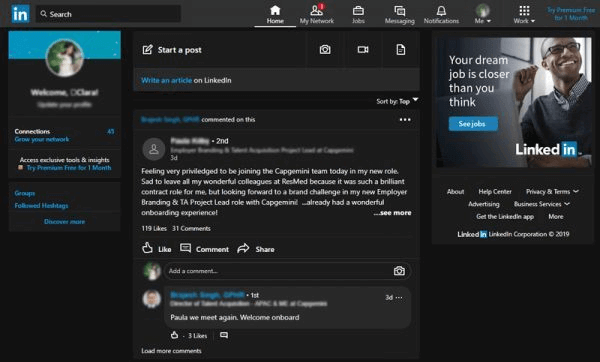Click the More footer link
This screenshot has width=600, height=362.
point(556,217)
